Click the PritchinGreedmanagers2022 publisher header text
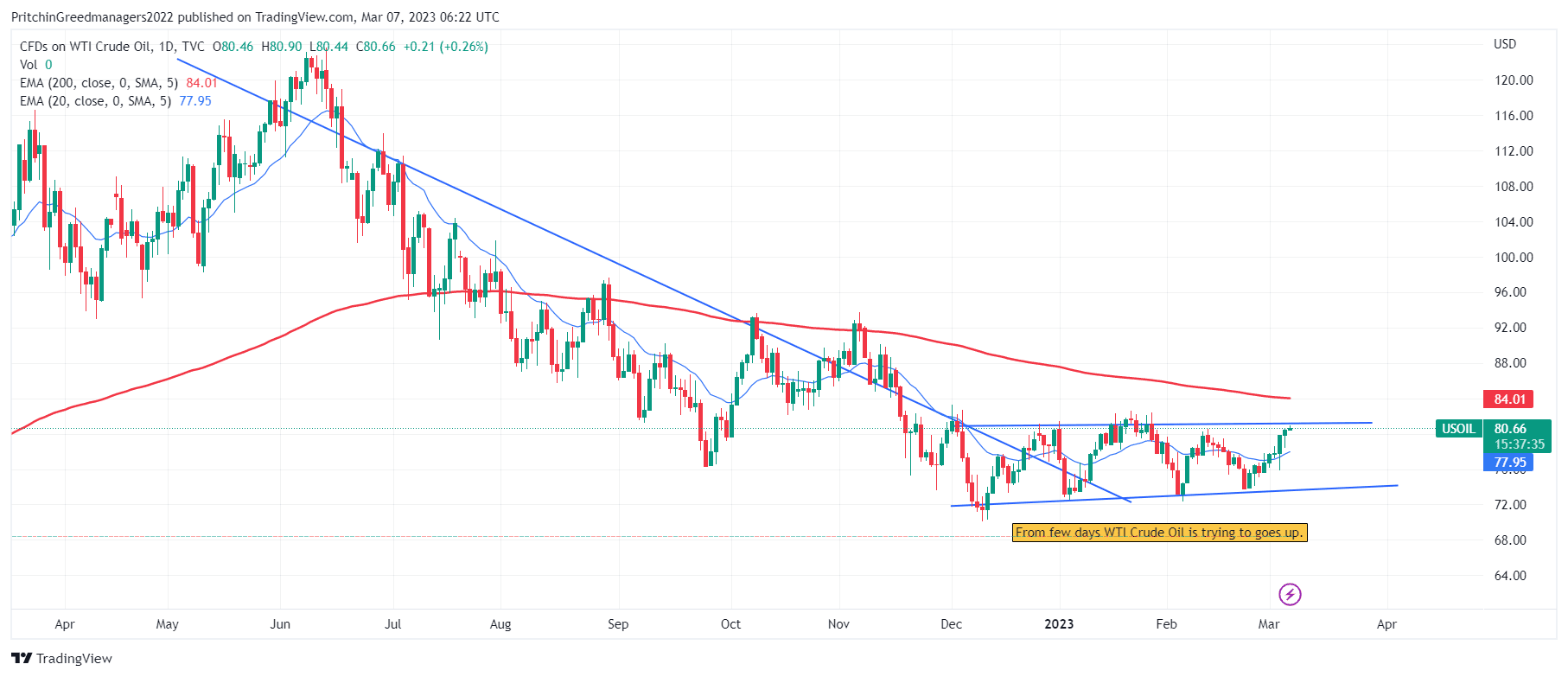Image resolution: width=1568 pixels, height=677 pixels. coord(92,17)
